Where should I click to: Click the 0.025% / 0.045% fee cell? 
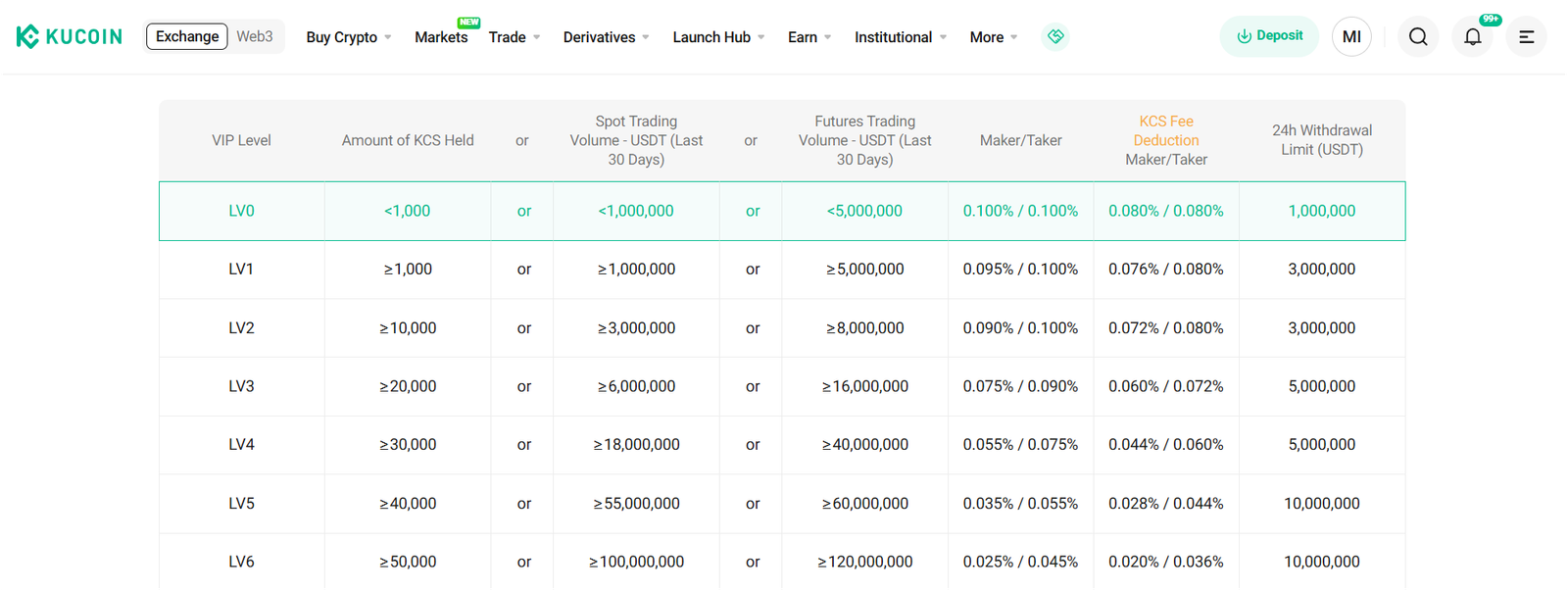1020,562
